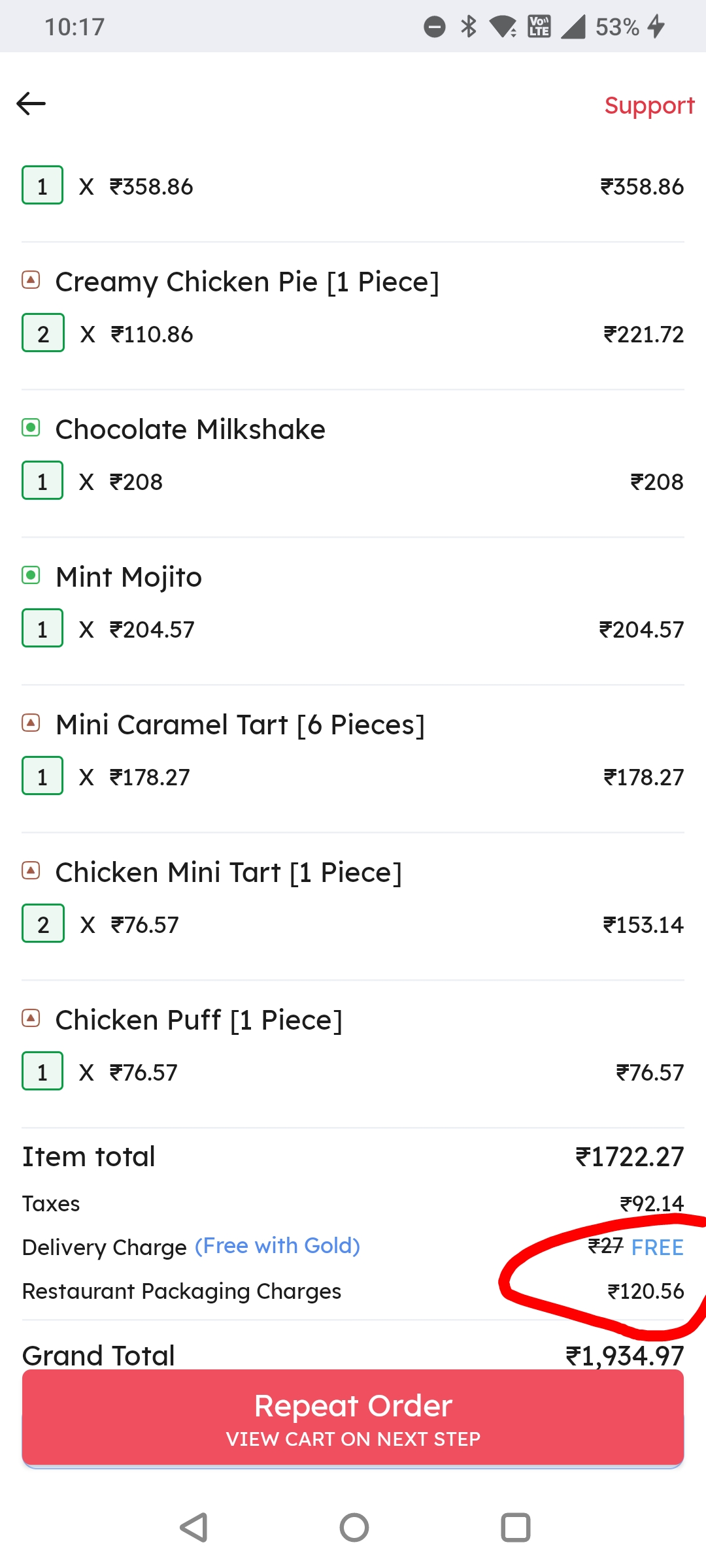
Task: Tap veg icon beside Chocolate Milkshake
Action: (x=31, y=428)
